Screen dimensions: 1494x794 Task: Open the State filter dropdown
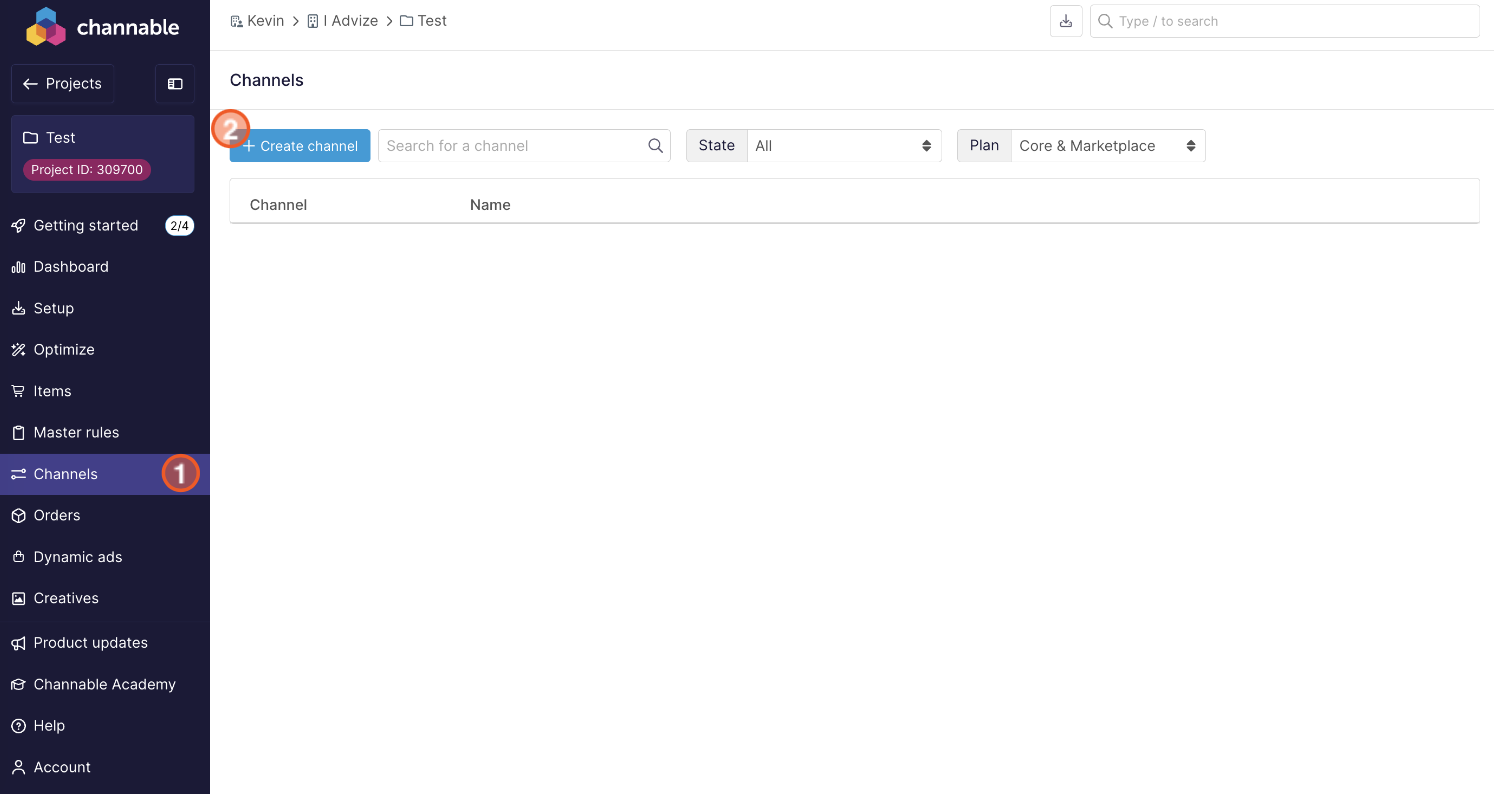point(843,146)
